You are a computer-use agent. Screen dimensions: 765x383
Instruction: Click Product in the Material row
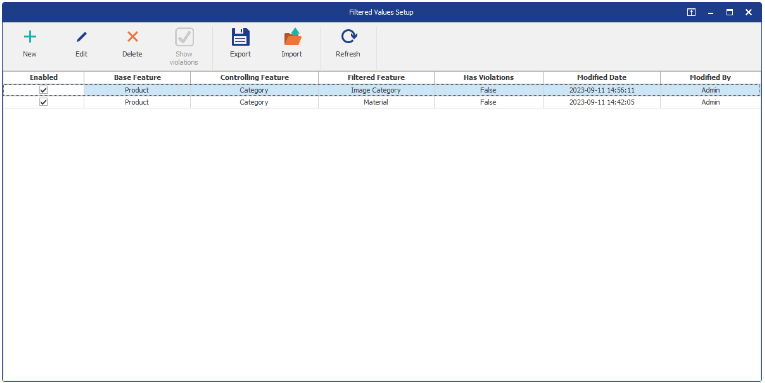coord(137,102)
